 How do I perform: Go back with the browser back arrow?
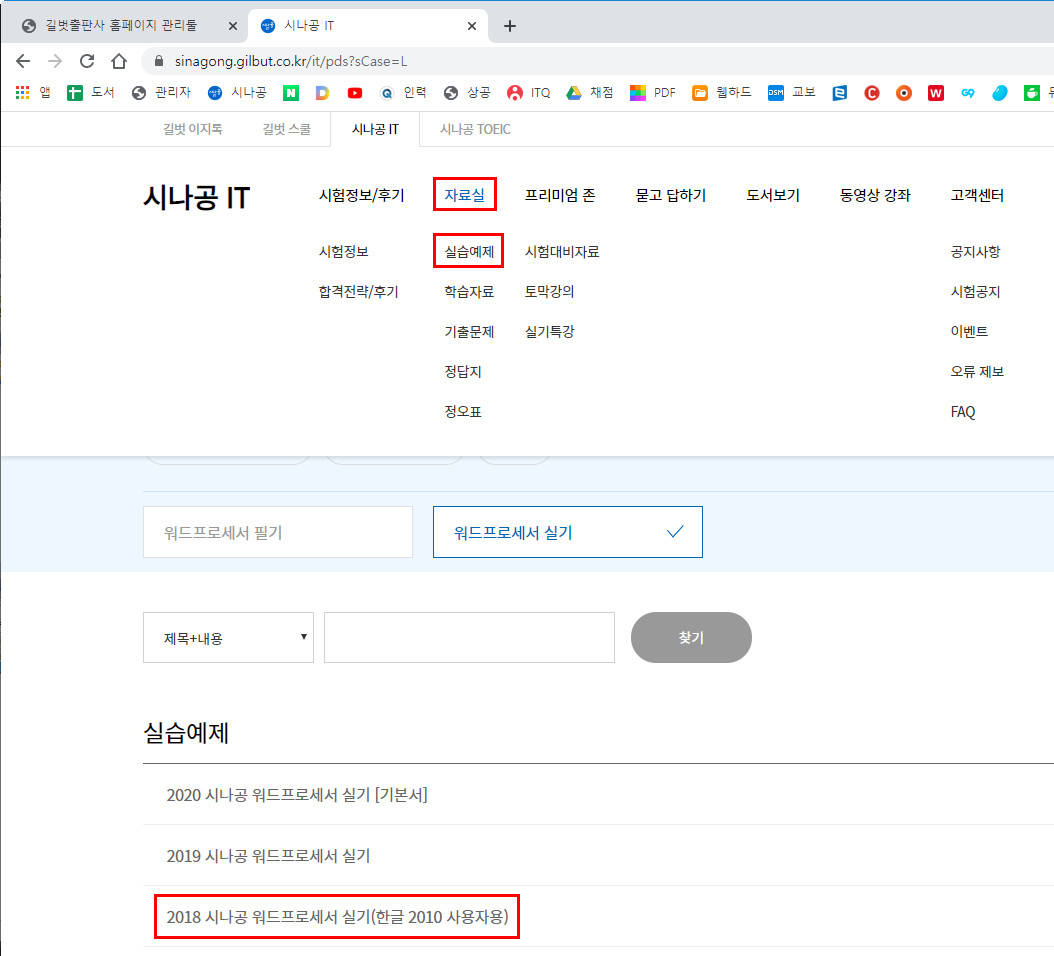(23, 61)
